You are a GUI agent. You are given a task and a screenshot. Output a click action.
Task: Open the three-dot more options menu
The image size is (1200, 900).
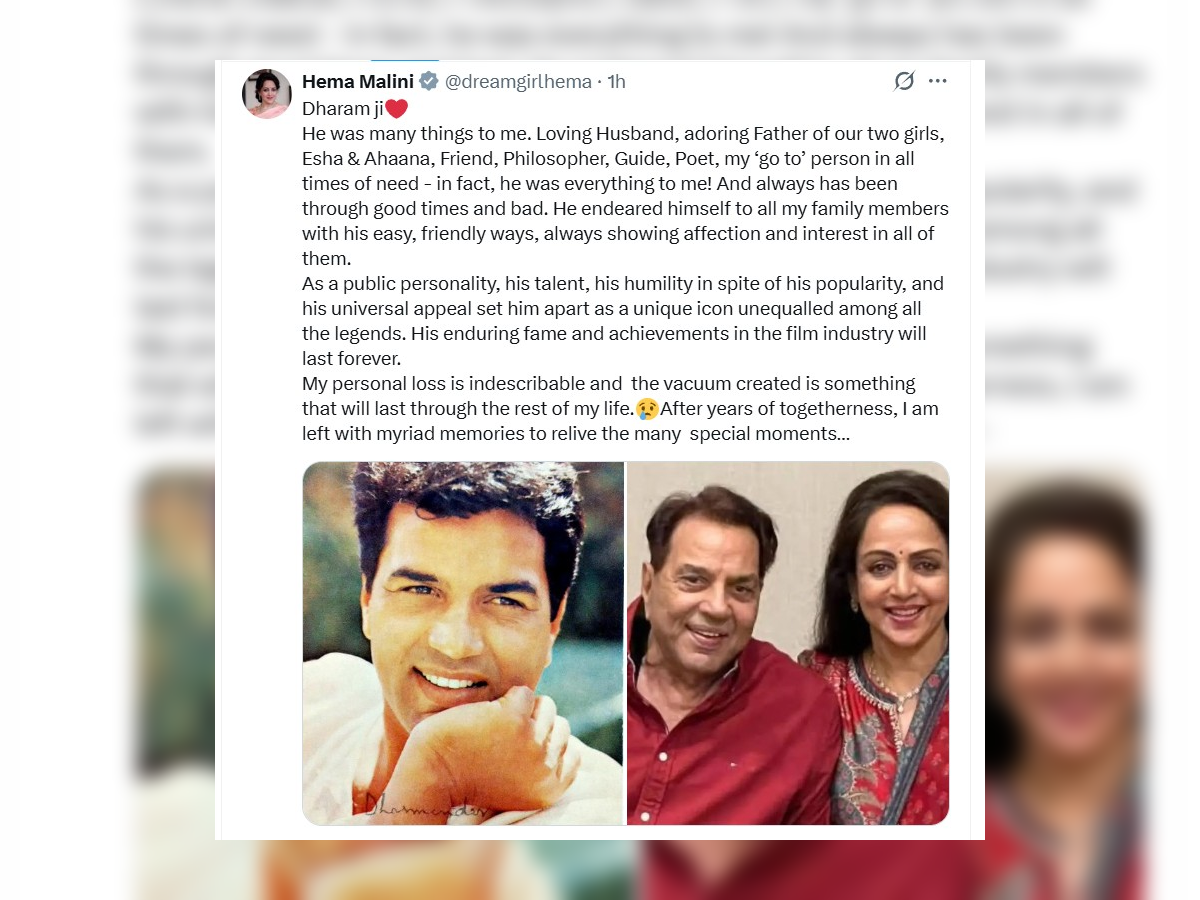937,81
